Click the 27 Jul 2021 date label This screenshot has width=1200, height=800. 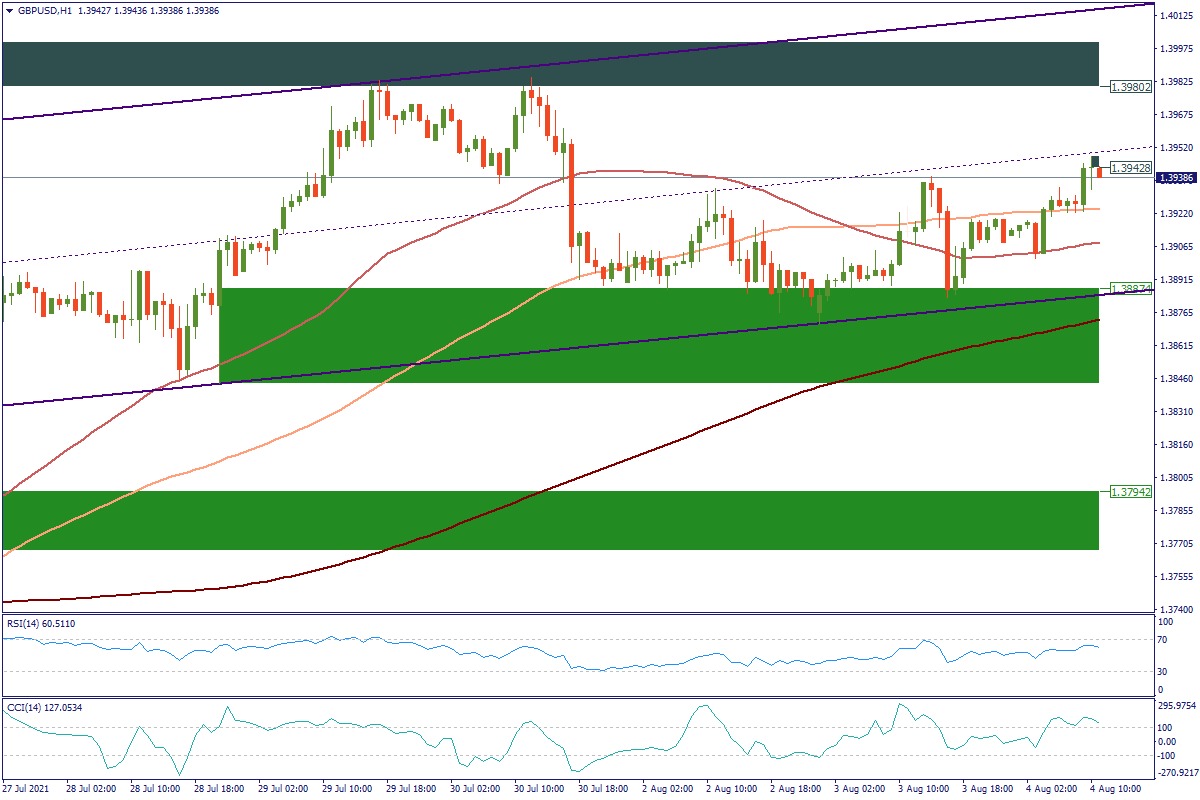coord(30,789)
